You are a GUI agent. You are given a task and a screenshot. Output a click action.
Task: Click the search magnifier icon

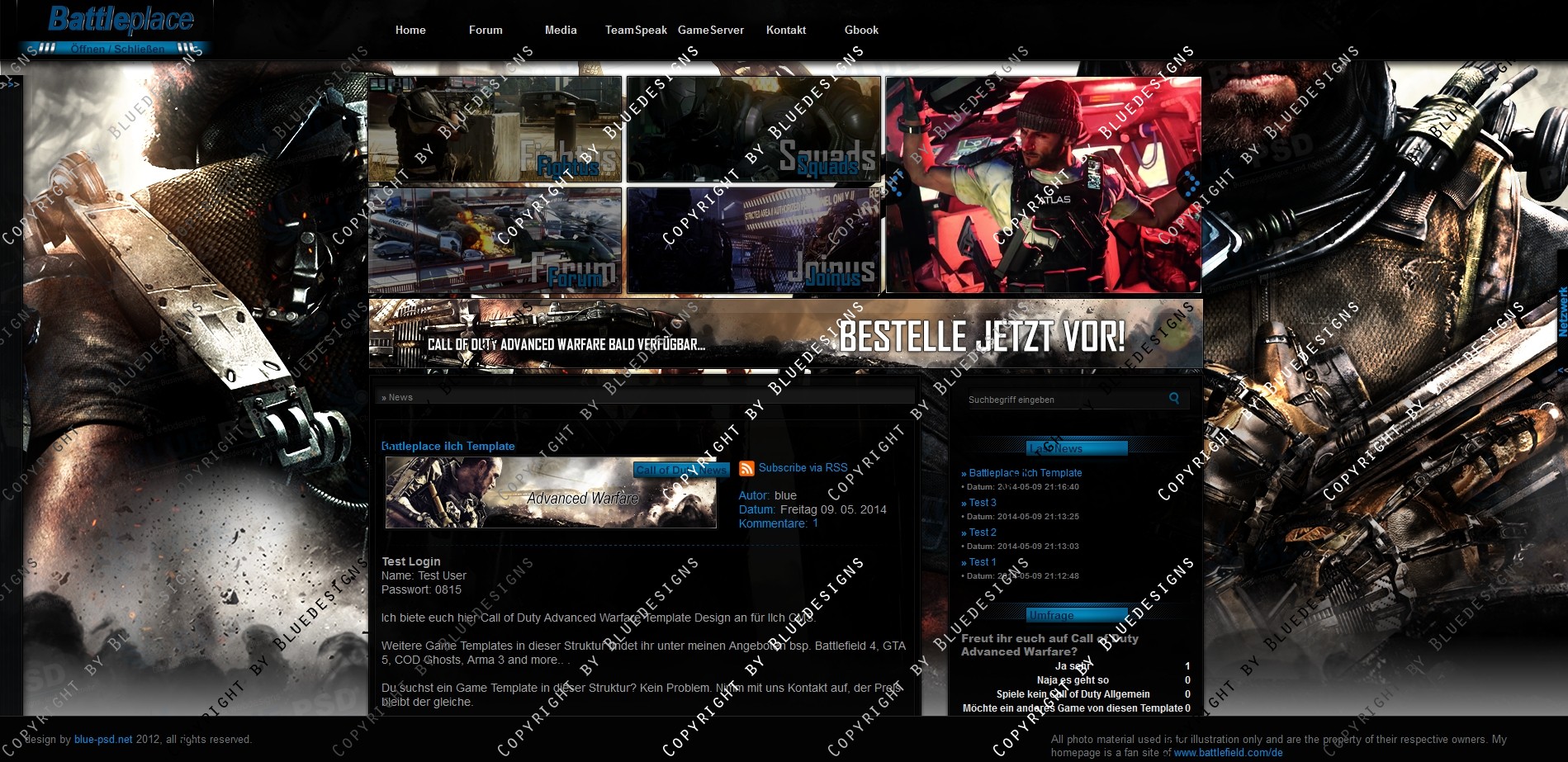1174,399
